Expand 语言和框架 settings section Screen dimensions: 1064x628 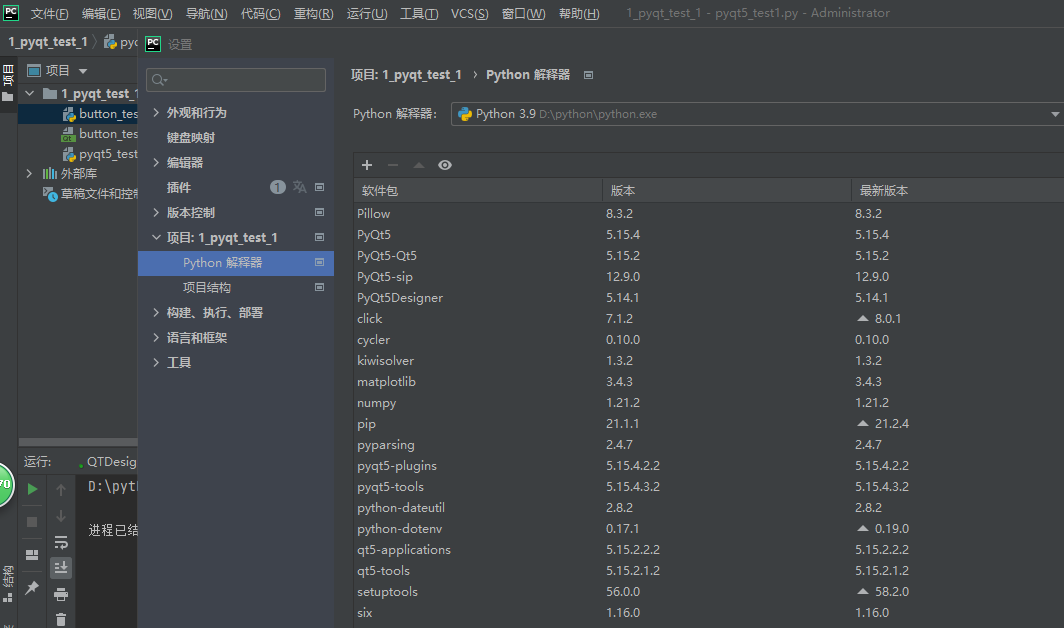pyautogui.click(x=156, y=337)
